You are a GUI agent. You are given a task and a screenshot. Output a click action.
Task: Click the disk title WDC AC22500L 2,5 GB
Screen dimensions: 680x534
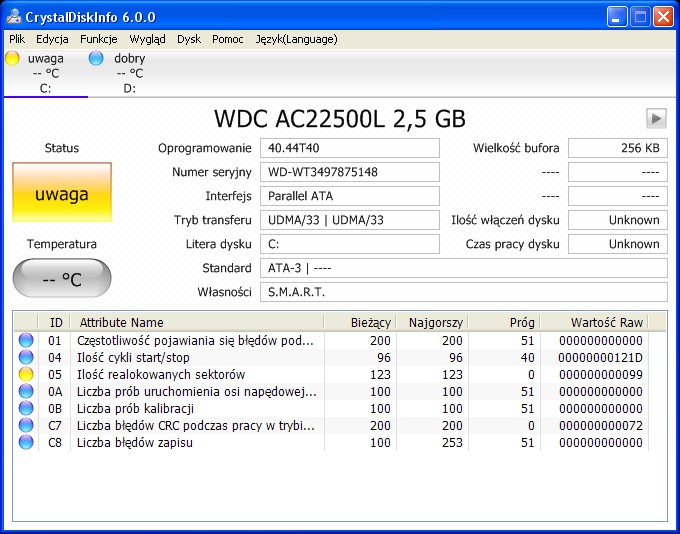pos(340,118)
